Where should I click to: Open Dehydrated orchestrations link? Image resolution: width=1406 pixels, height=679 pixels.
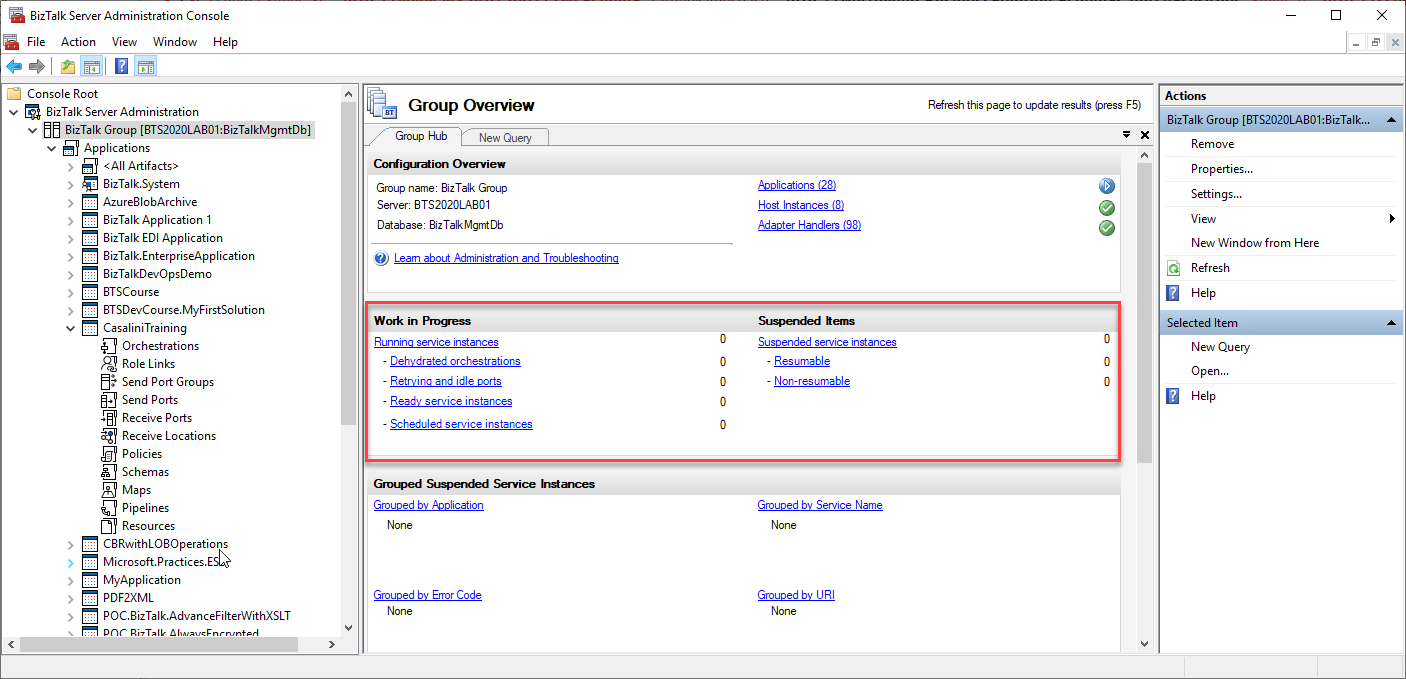click(x=455, y=361)
